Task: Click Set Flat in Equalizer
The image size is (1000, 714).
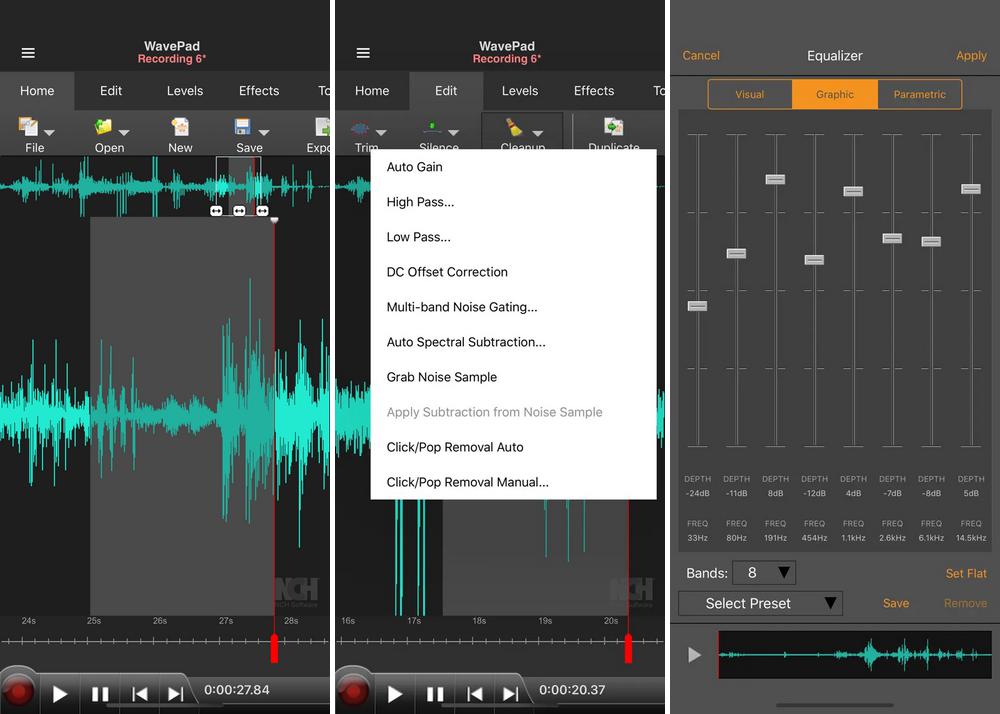Action: coord(966,574)
